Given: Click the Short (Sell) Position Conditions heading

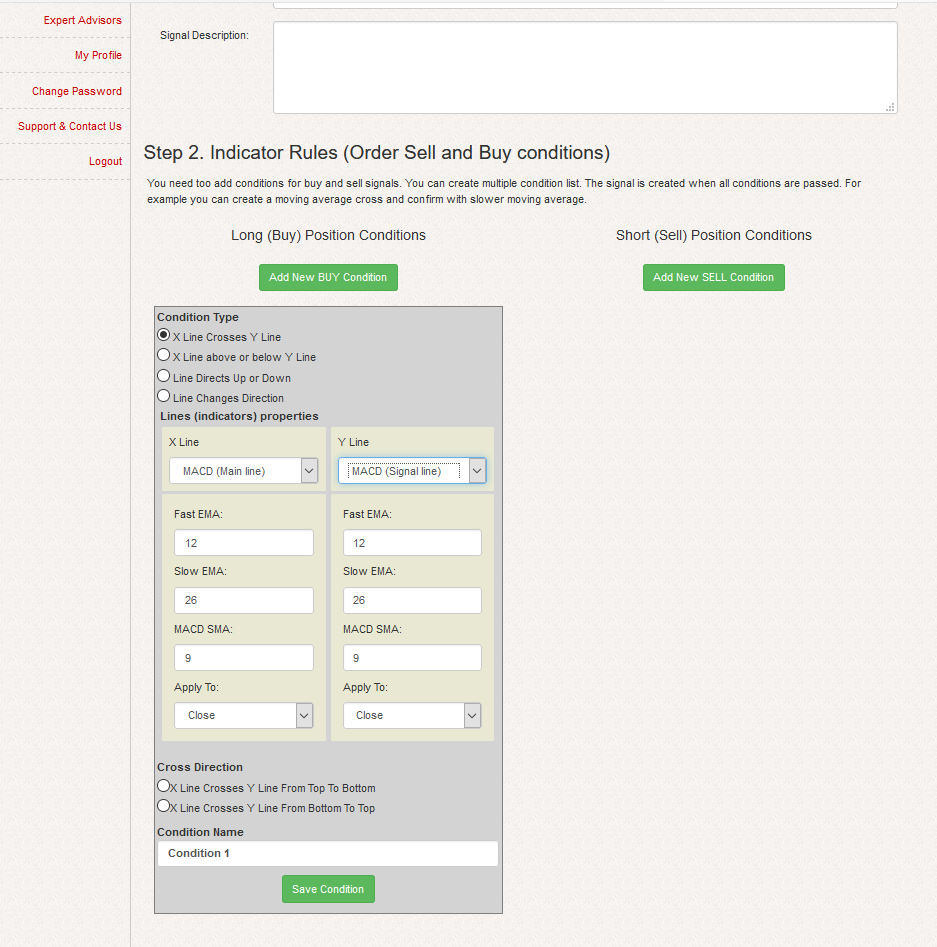Looking at the screenshot, I should click(713, 236).
